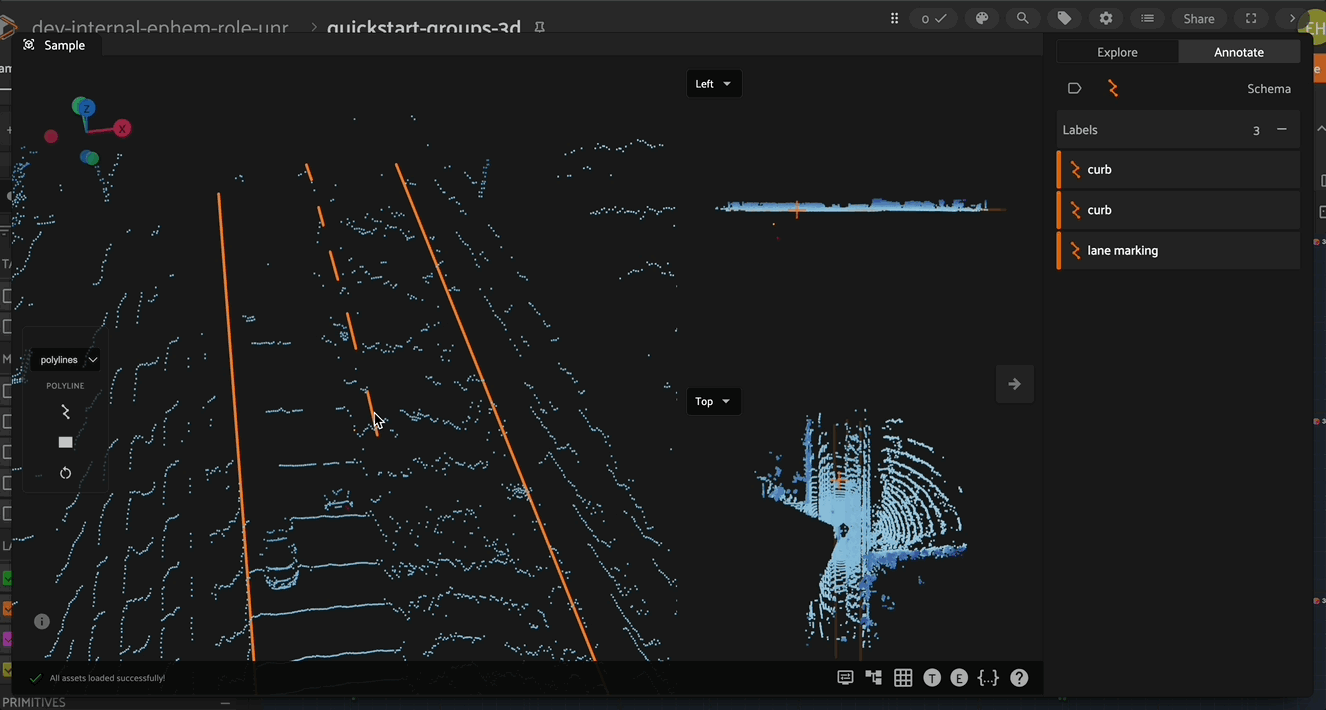Click the Schema link
The width and height of the screenshot is (1326, 710).
1268,89
